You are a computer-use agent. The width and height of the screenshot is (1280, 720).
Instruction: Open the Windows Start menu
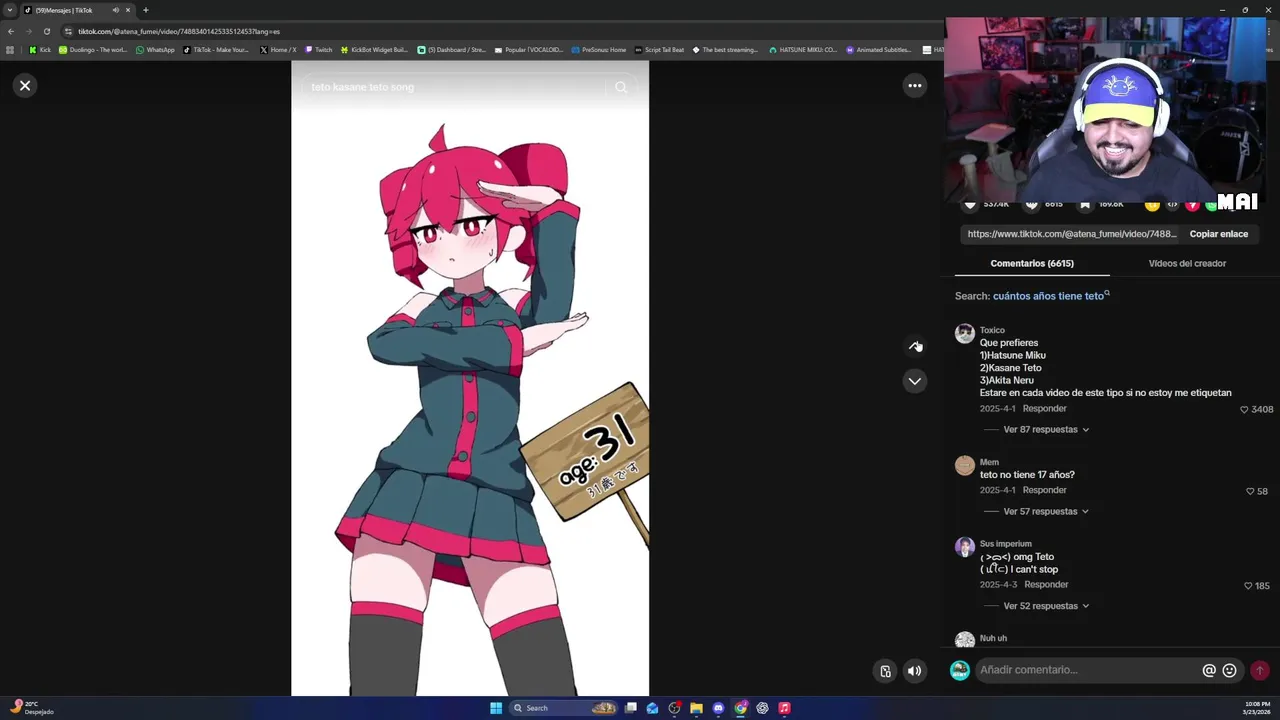(x=496, y=708)
